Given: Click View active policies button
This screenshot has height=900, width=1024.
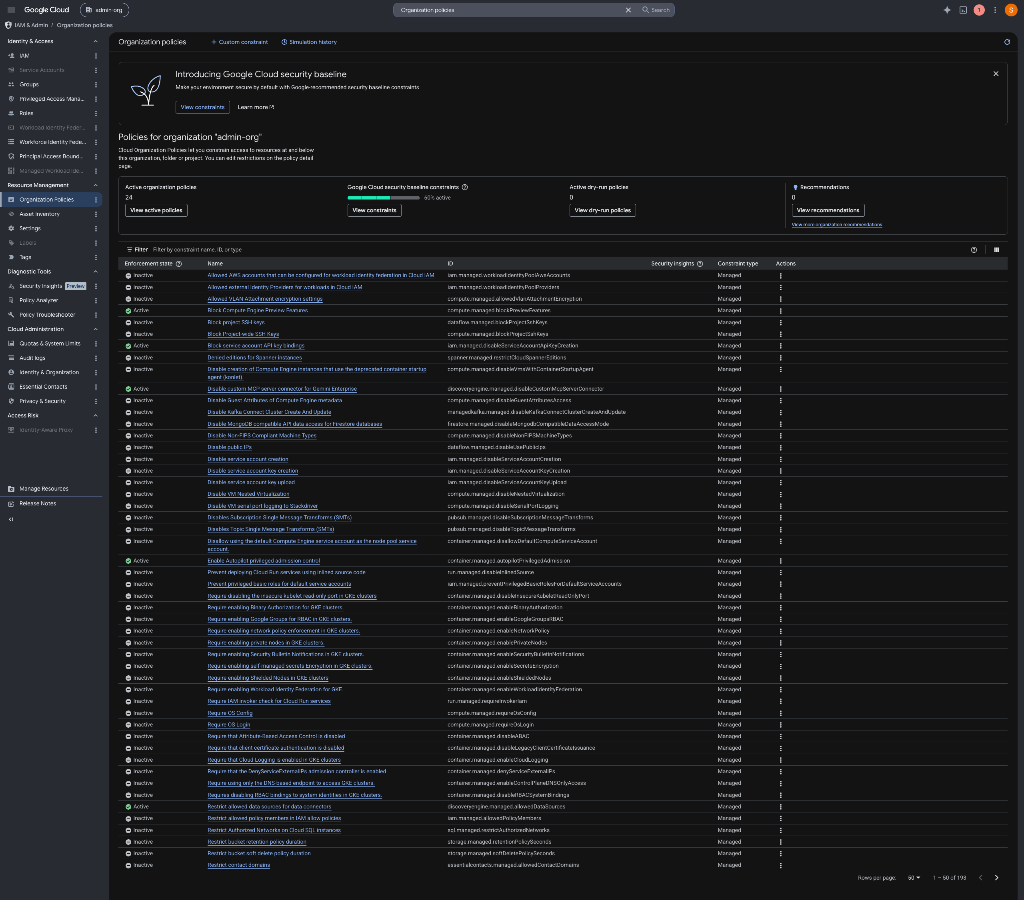Looking at the screenshot, I should 156,210.
